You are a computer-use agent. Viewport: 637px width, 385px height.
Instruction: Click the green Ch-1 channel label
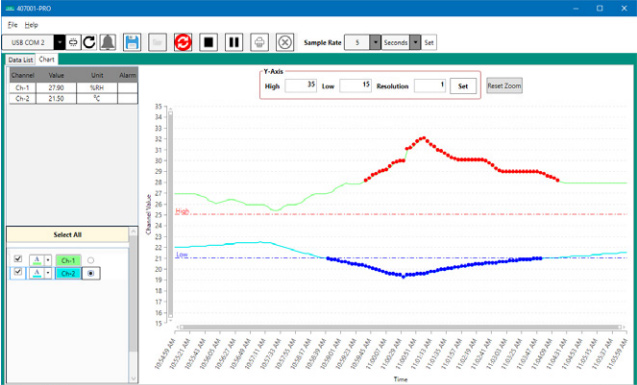pyautogui.click(x=68, y=260)
